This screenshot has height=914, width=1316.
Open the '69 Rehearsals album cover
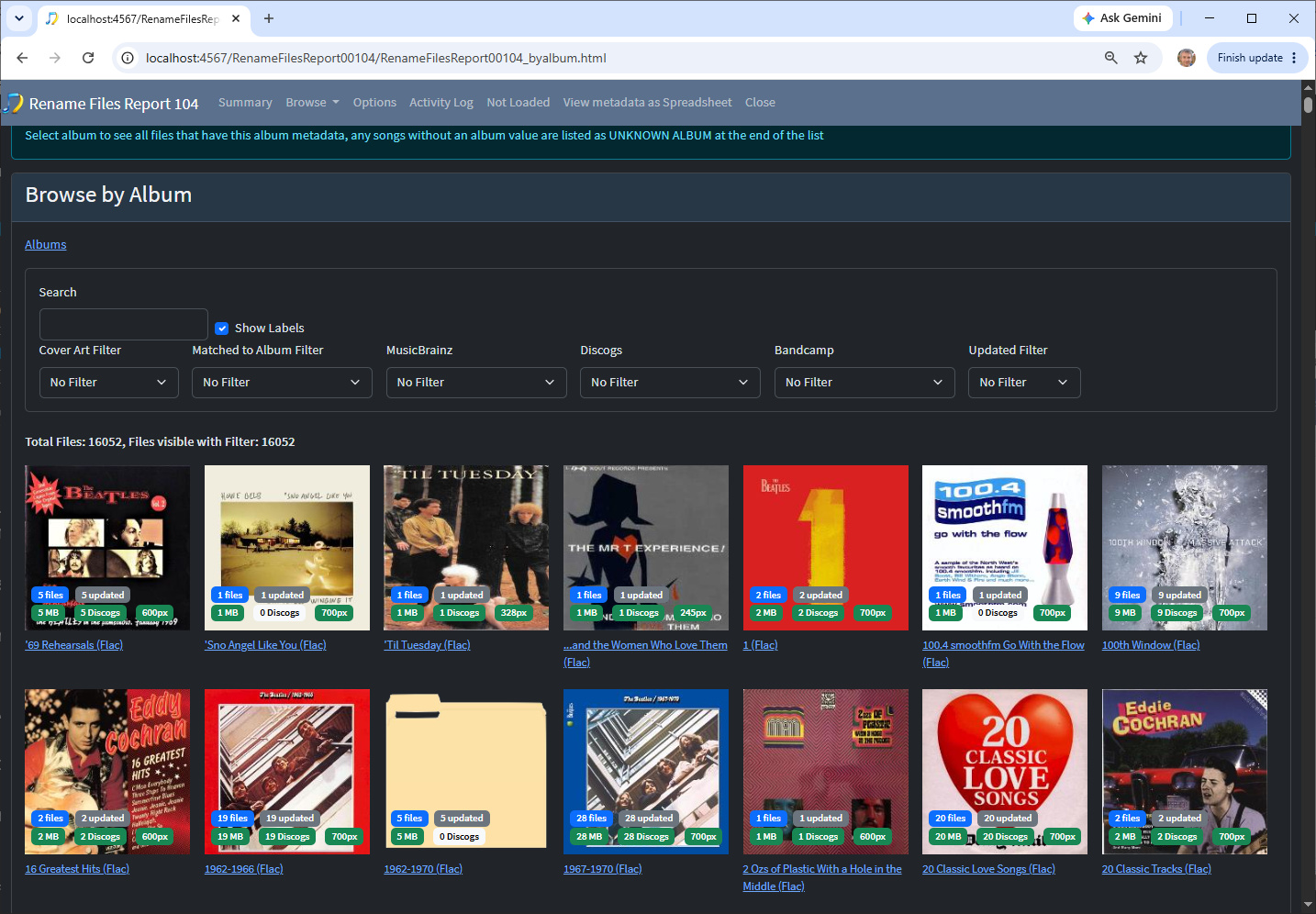pos(107,548)
